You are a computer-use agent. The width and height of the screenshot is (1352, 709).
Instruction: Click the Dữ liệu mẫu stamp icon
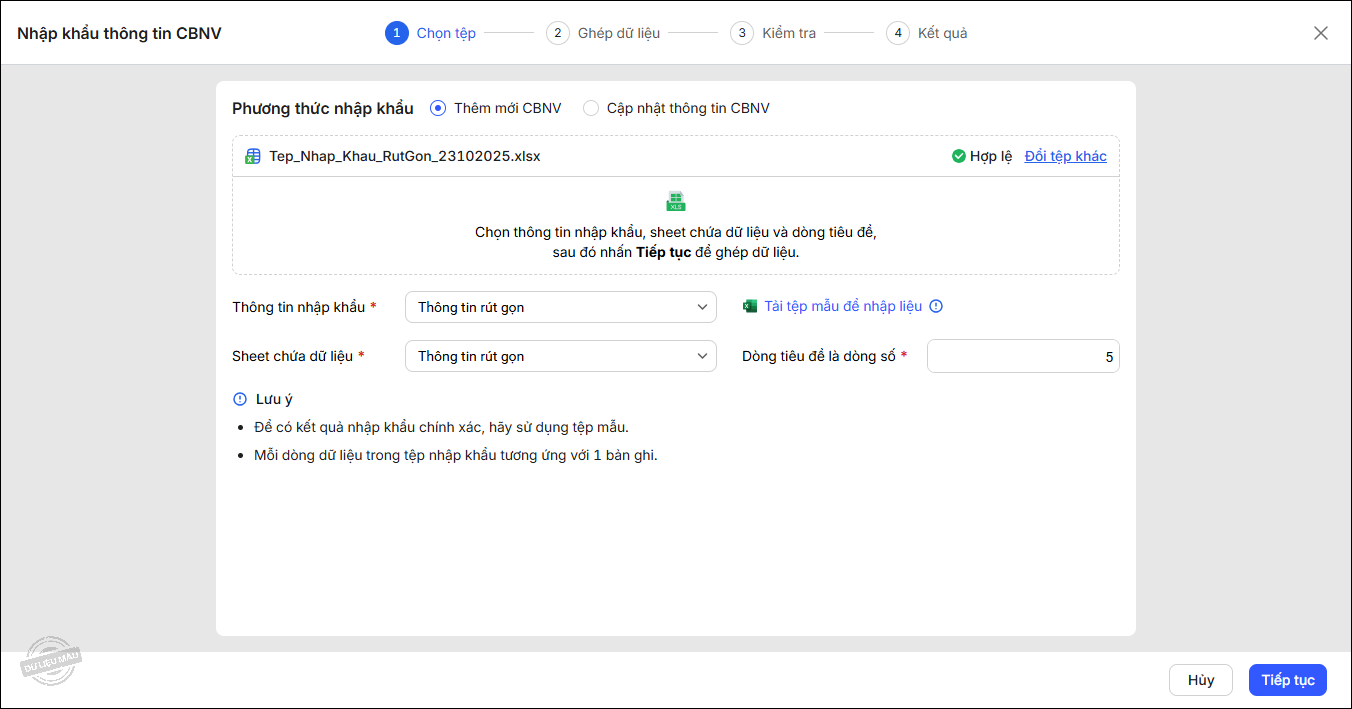(x=51, y=660)
